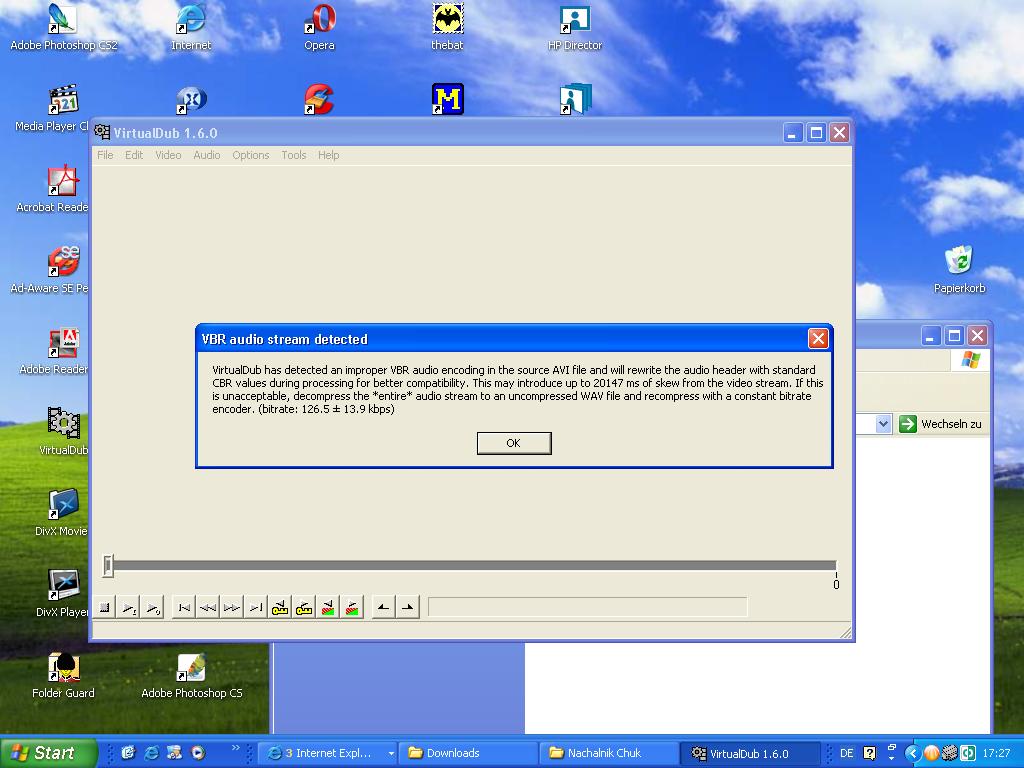Expand hidden system tray icons arrow
The width and height of the screenshot is (1024, 768).
point(912,753)
